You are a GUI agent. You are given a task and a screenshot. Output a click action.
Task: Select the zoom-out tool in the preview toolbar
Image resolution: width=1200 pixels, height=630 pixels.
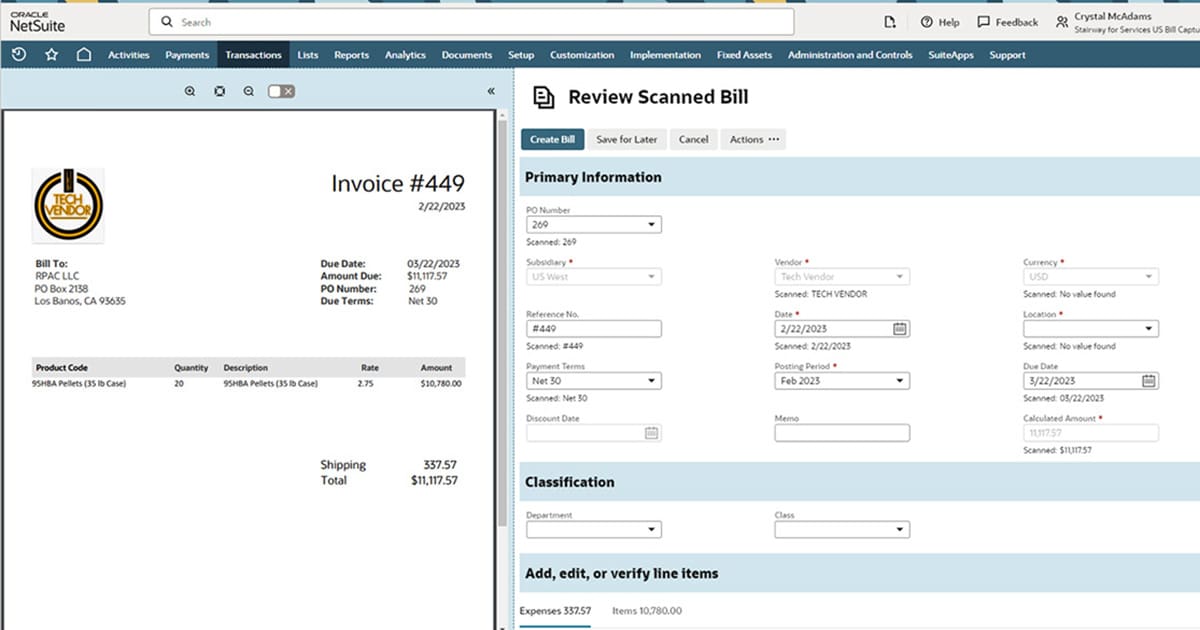coord(248,90)
